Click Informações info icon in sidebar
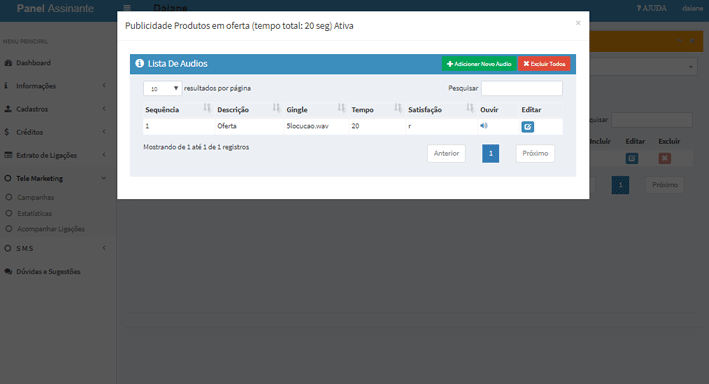Viewport: 709px width, 384px height. point(6,86)
